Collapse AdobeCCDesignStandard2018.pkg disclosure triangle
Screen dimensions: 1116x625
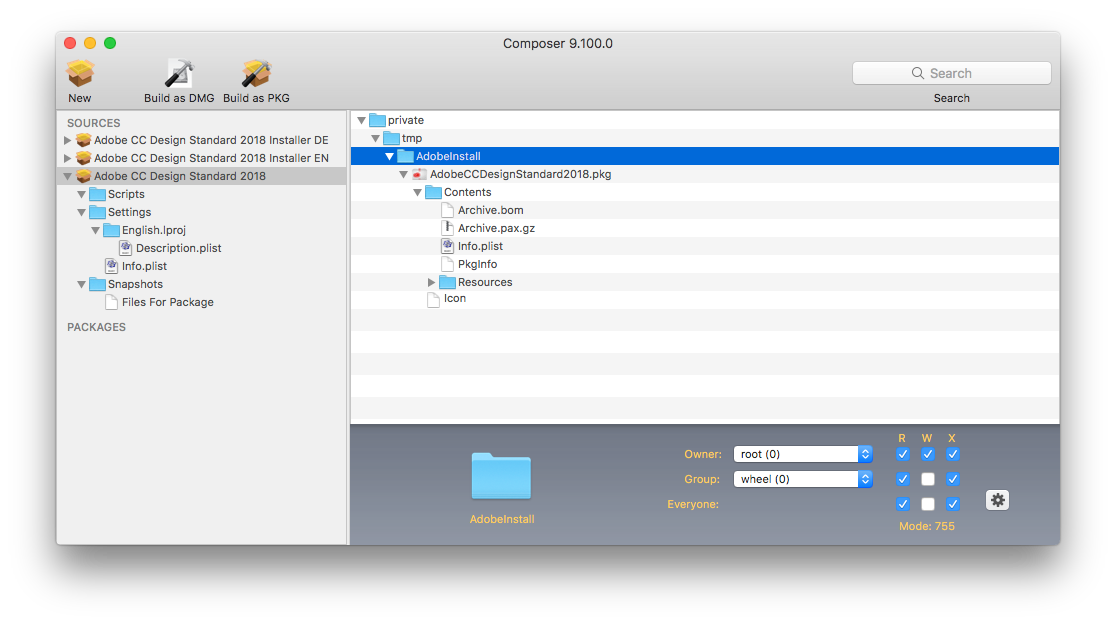(404, 174)
